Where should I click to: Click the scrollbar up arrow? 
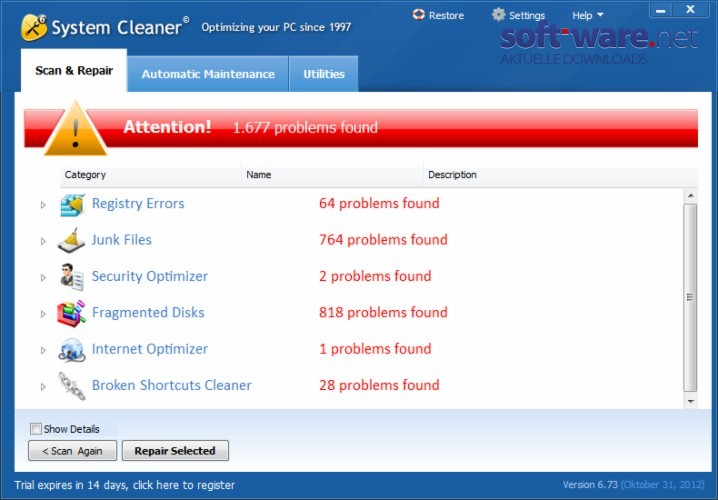pyautogui.click(x=691, y=196)
